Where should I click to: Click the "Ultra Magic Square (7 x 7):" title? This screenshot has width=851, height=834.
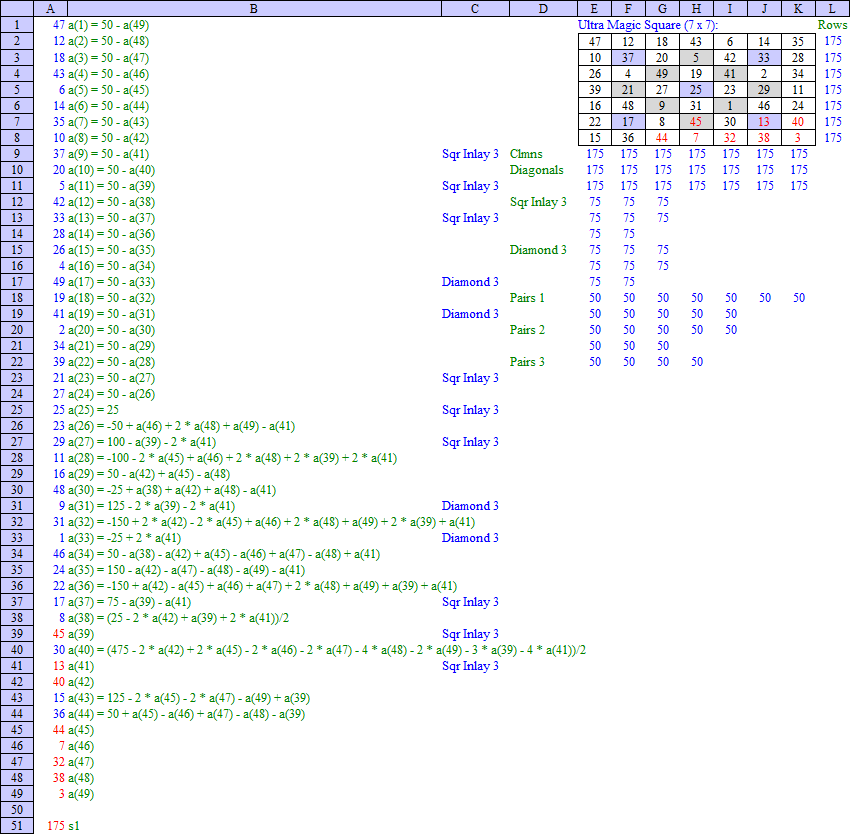(647, 25)
